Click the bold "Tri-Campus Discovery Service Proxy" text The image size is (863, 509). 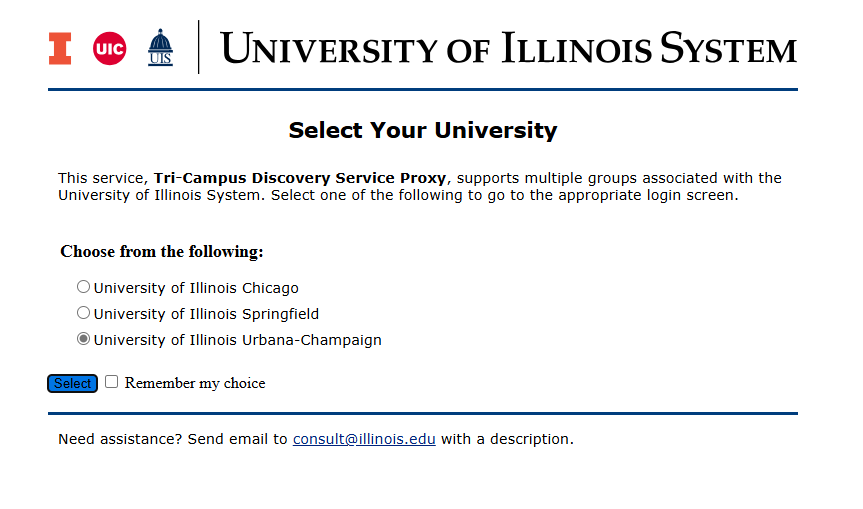tap(300, 178)
